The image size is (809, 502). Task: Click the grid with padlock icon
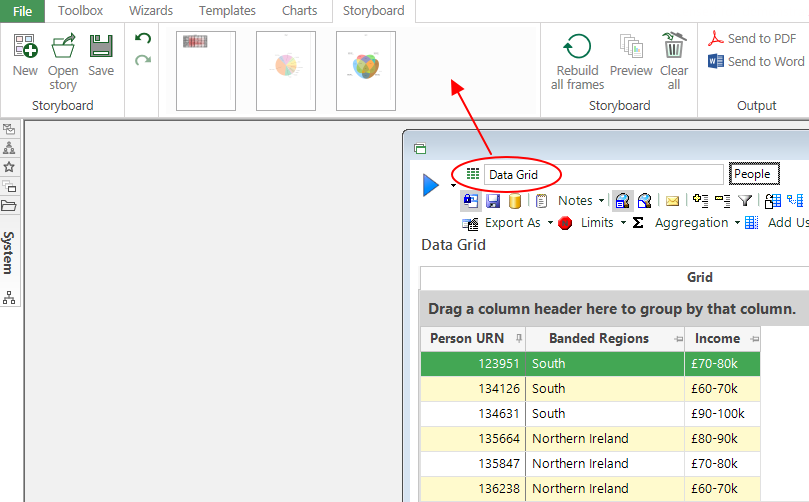coord(772,201)
